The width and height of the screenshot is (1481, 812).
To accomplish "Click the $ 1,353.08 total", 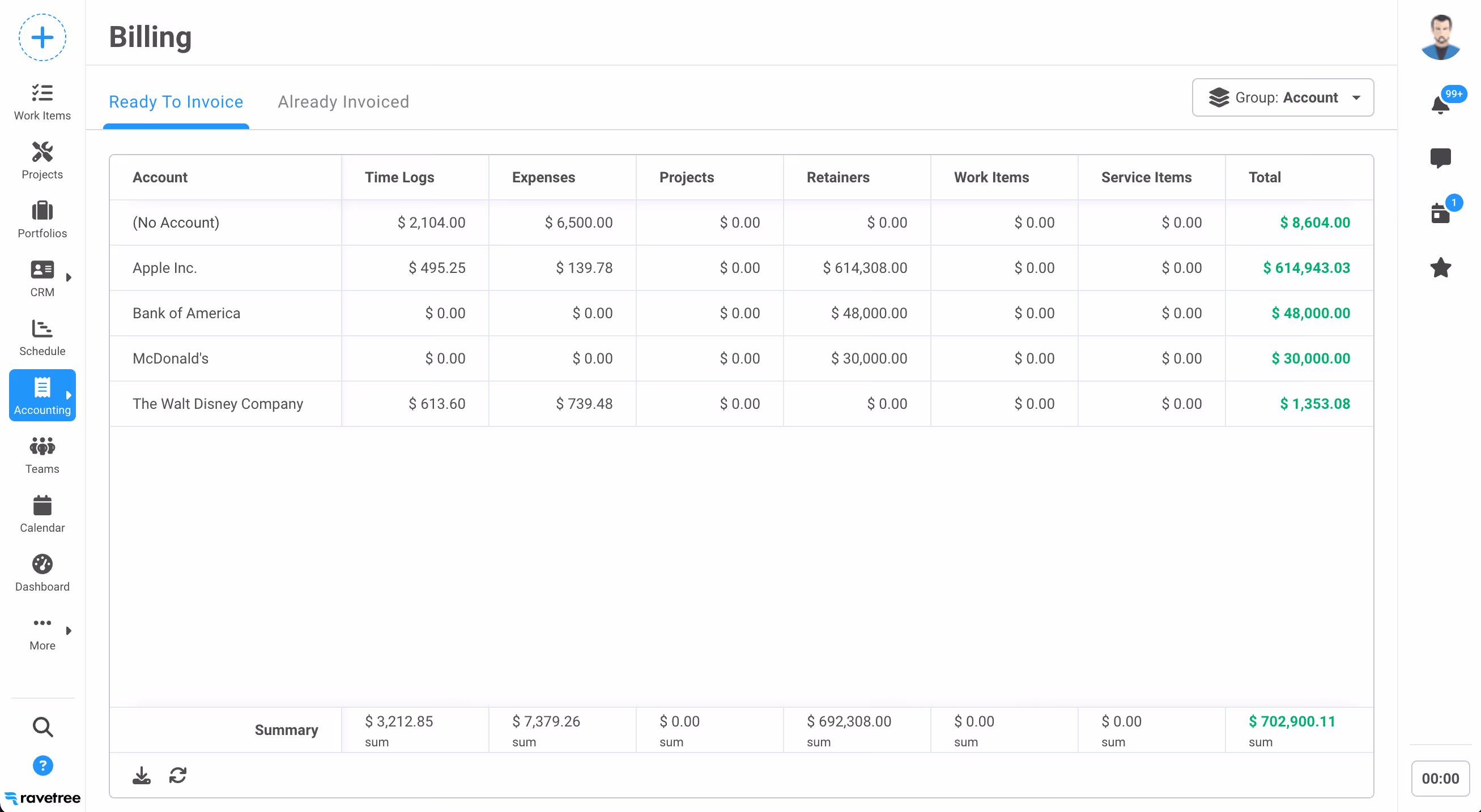I will click(x=1314, y=404).
